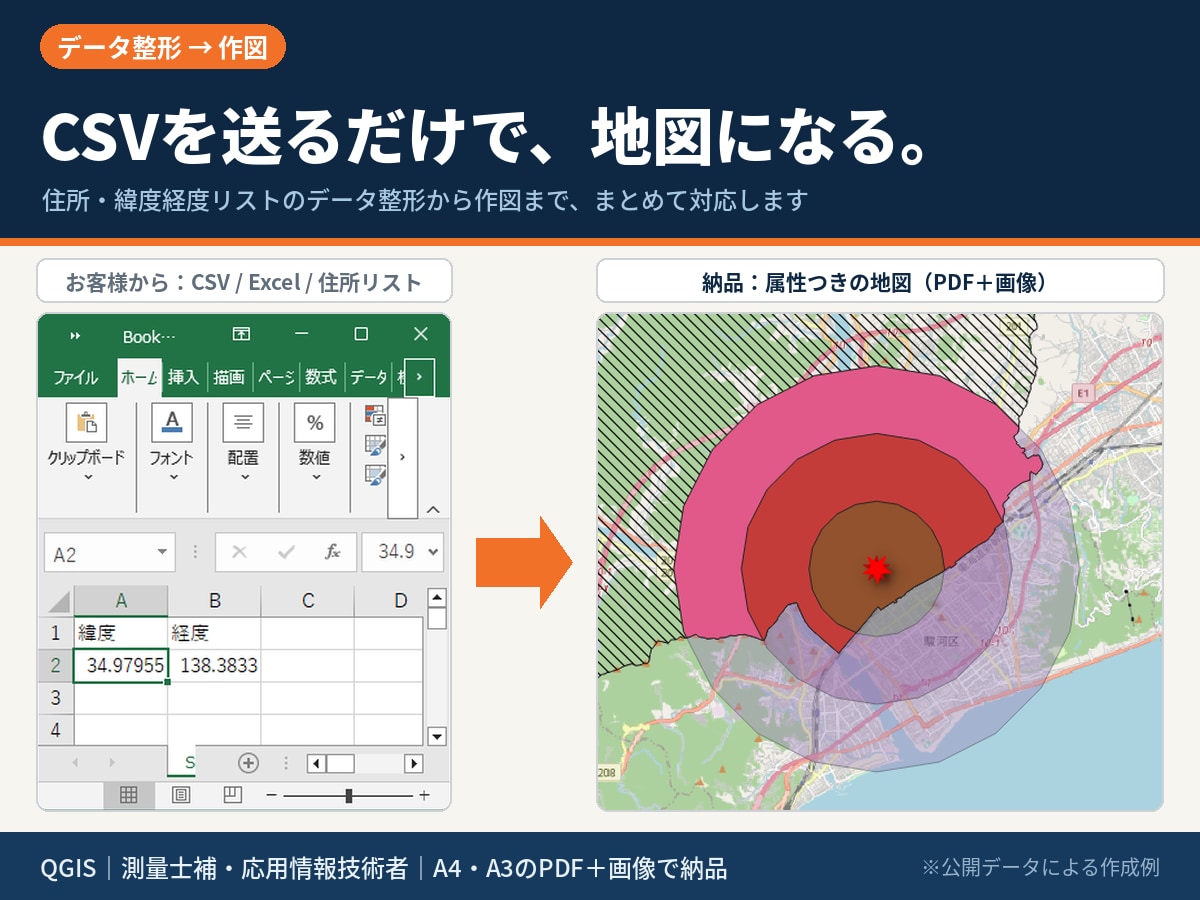Click the formula bar Cancel X icon
The height and width of the screenshot is (900, 1200).
(239, 552)
